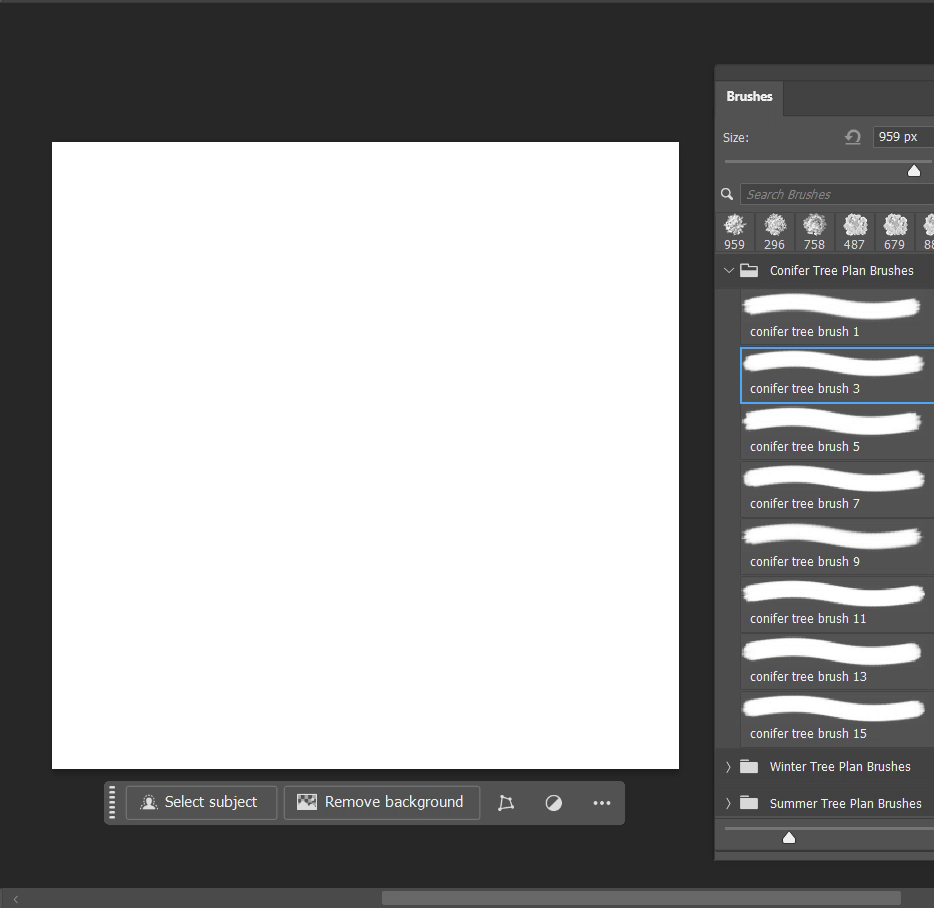
Task: Click the transform selection icon in contextual bar
Action: pyautogui.click(x=506, y=803)
